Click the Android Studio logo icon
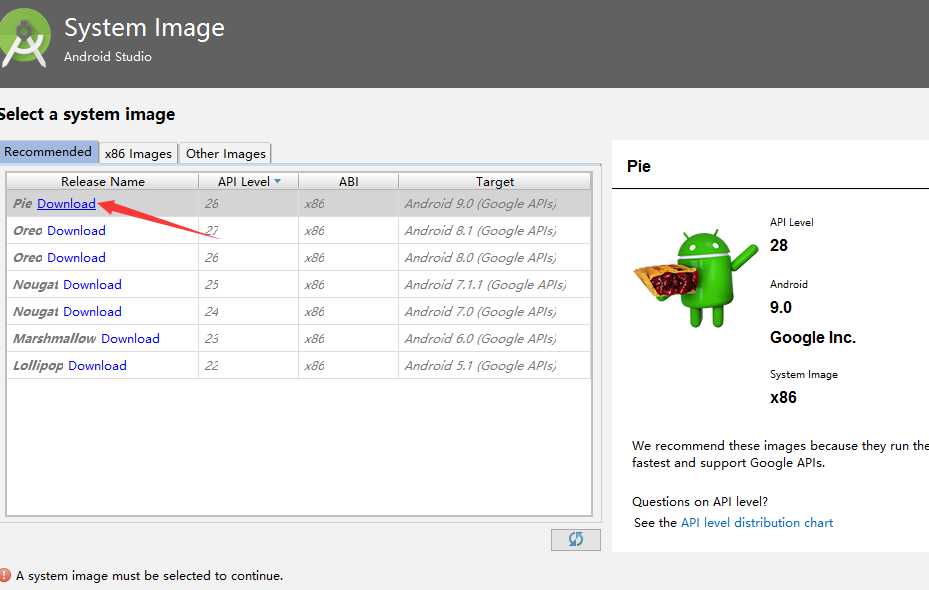This screenshot has width=929, height=590. pos(24,39)
